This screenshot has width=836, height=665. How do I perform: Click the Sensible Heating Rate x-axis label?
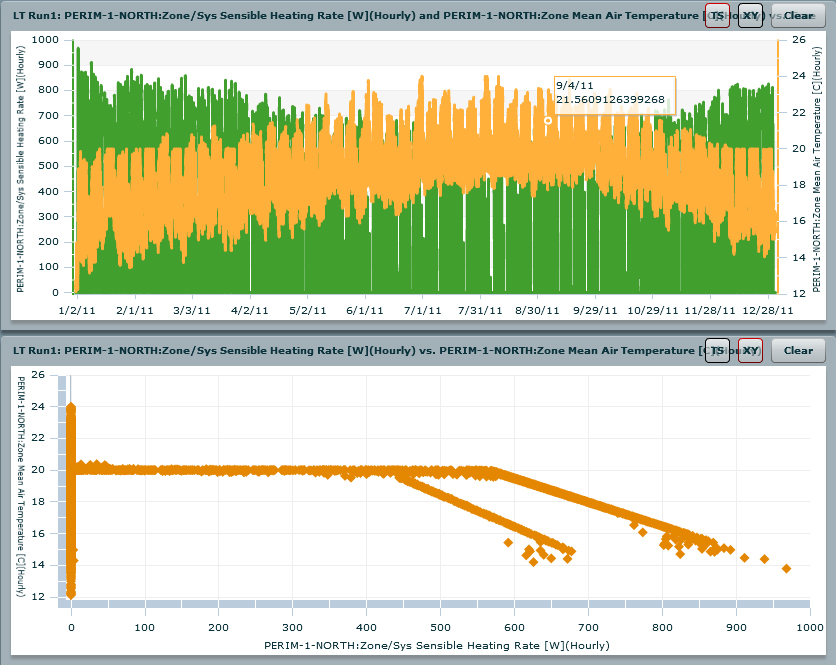[x=437, y=645]
